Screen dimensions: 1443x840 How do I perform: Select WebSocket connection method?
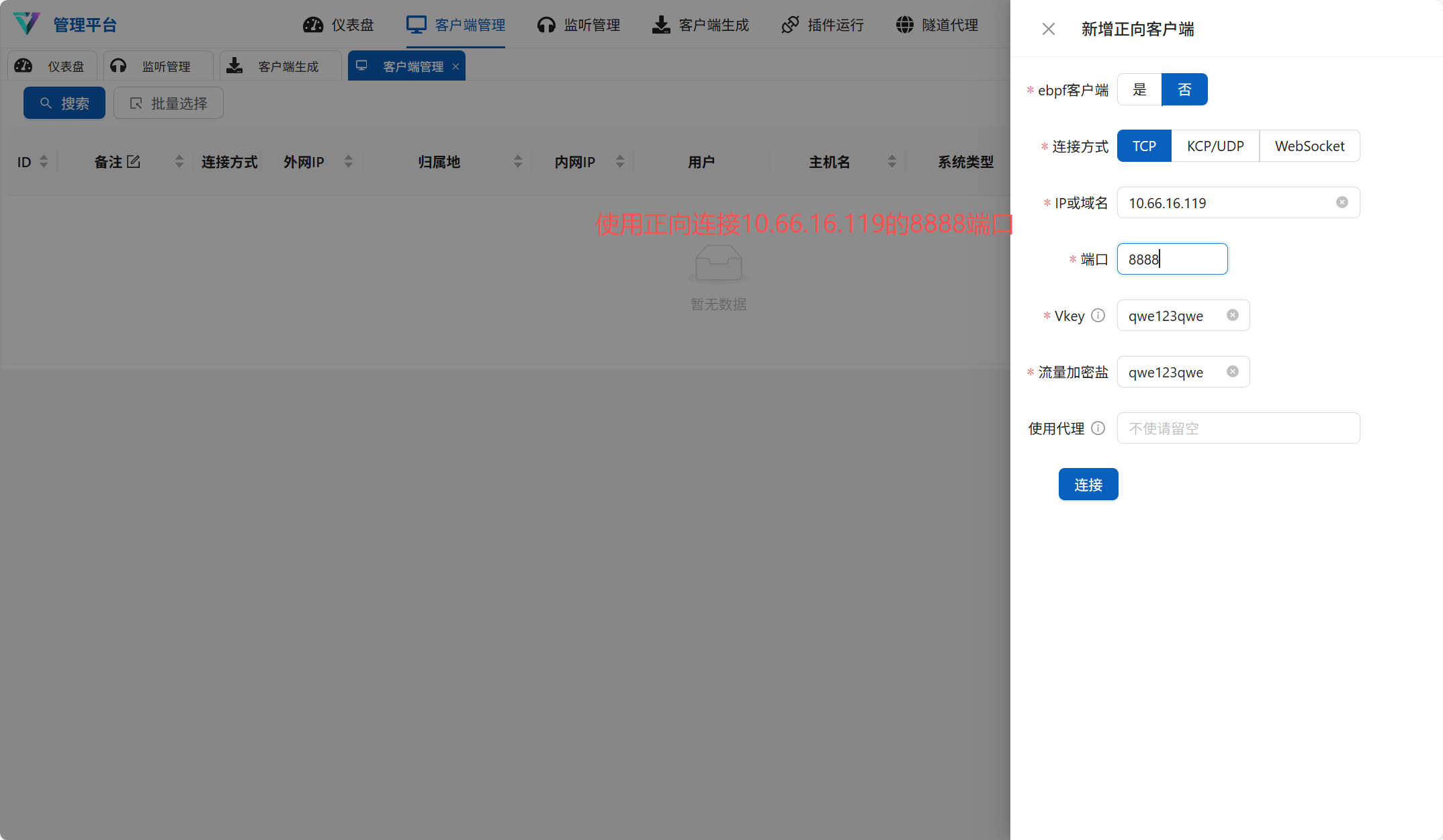[x=1309, y=146]
